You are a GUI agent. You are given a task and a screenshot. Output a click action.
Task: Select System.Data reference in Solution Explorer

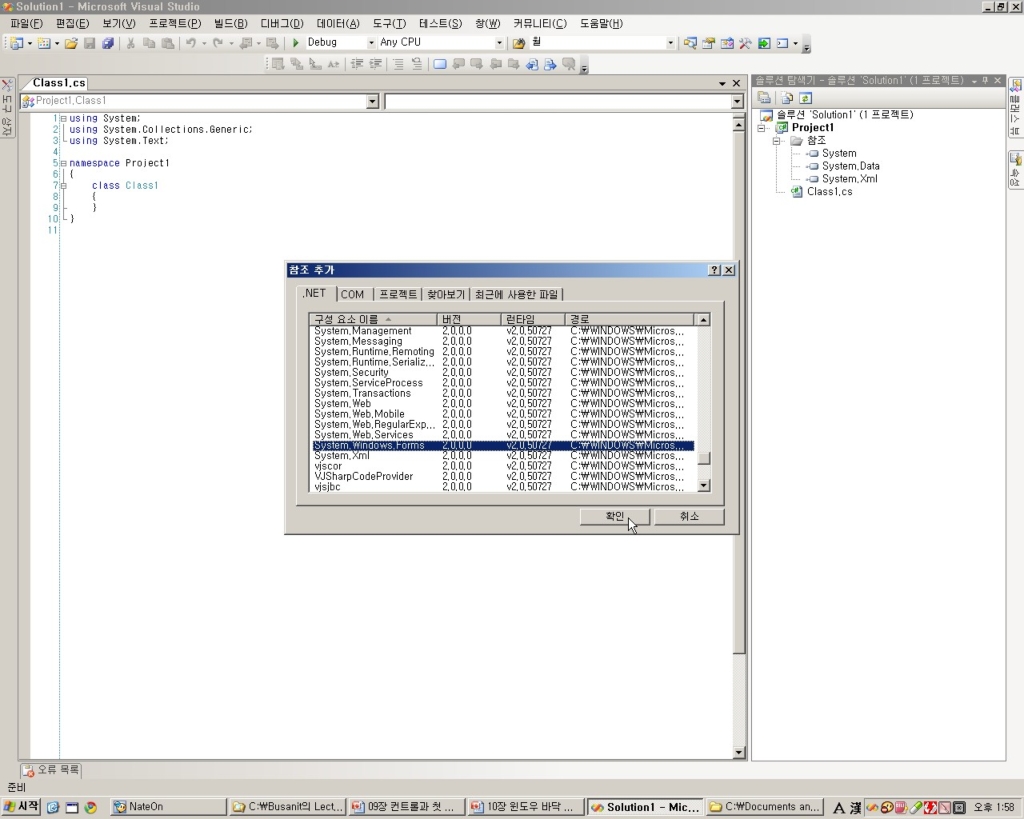[x=850, y=166]
